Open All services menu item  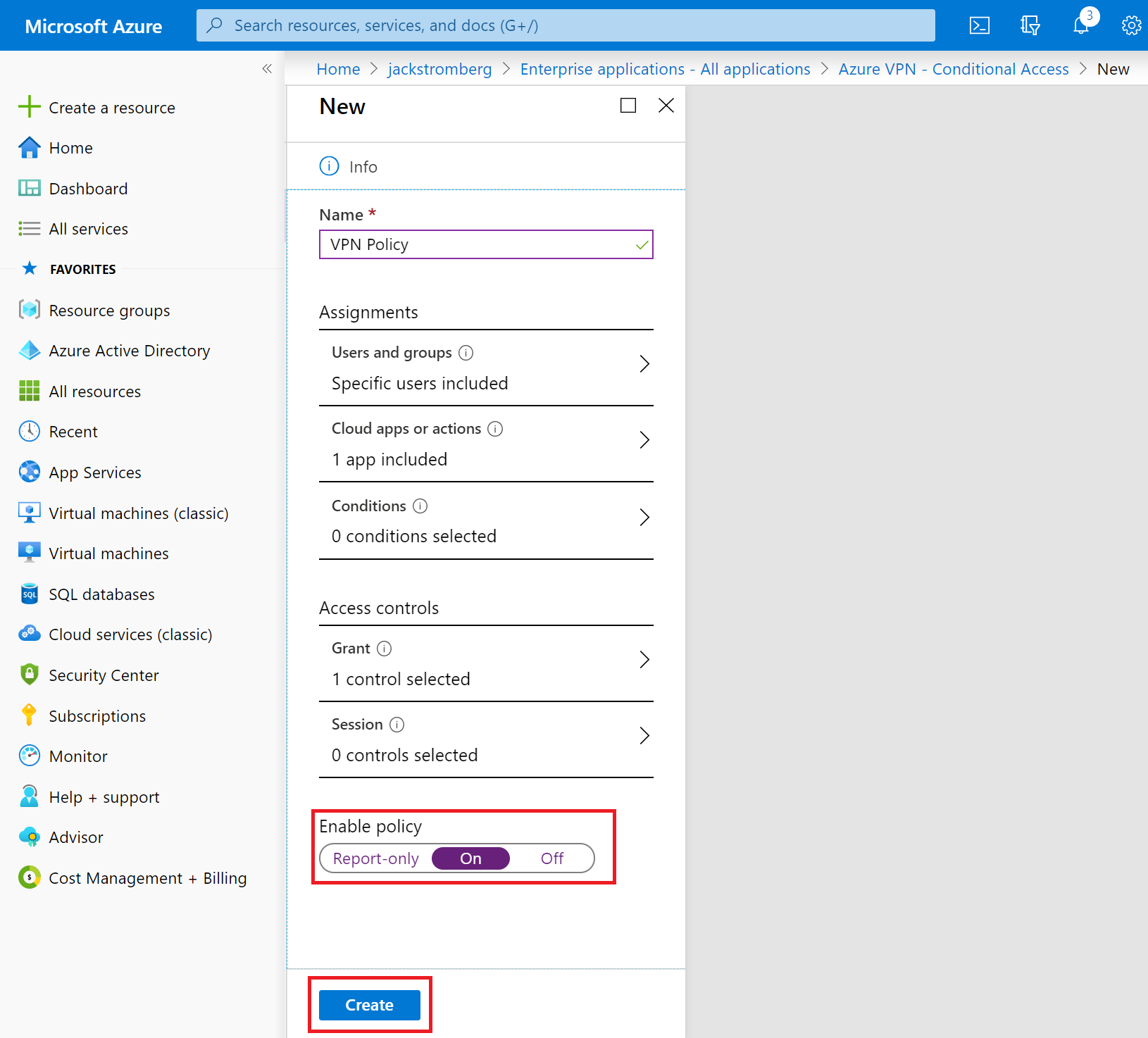pos(88,229)
